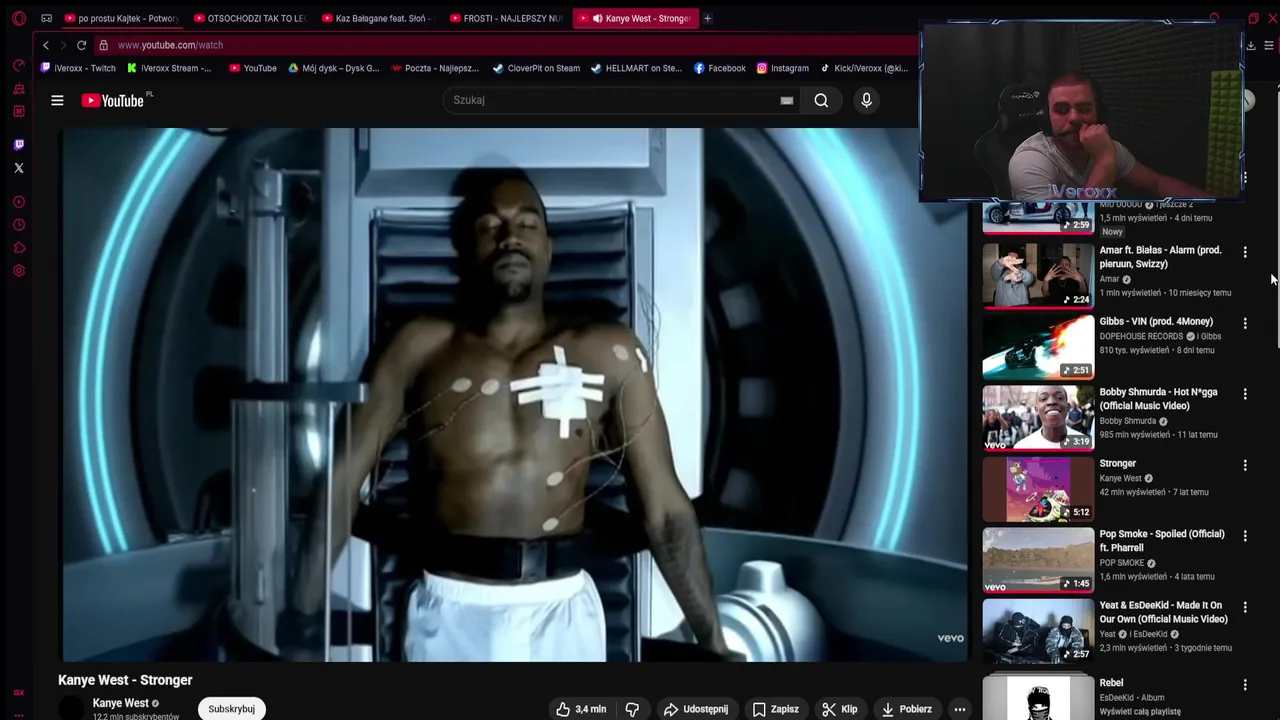The width and height of the screenshot is (1280, 720).
Task: Open options for Bobby Shmurda video
Action: coord(1245,394)
